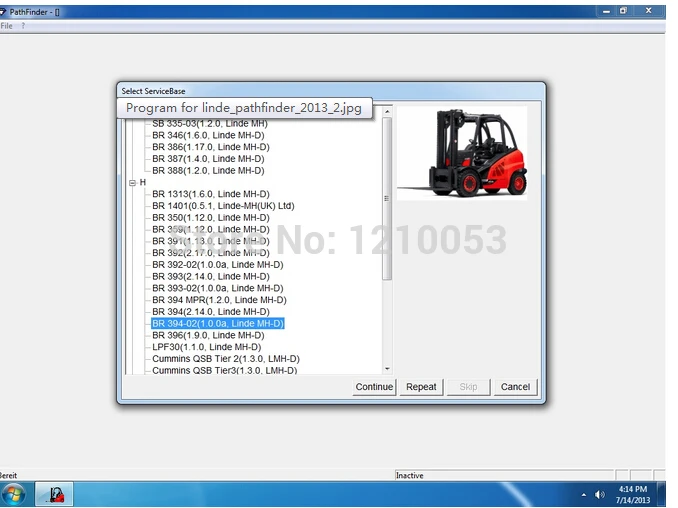Select BR 1401(0.5.1, Linde-MH(UK) Ltd)
Viewport: 678px width, 508px height.
click(x=223, y=206)
